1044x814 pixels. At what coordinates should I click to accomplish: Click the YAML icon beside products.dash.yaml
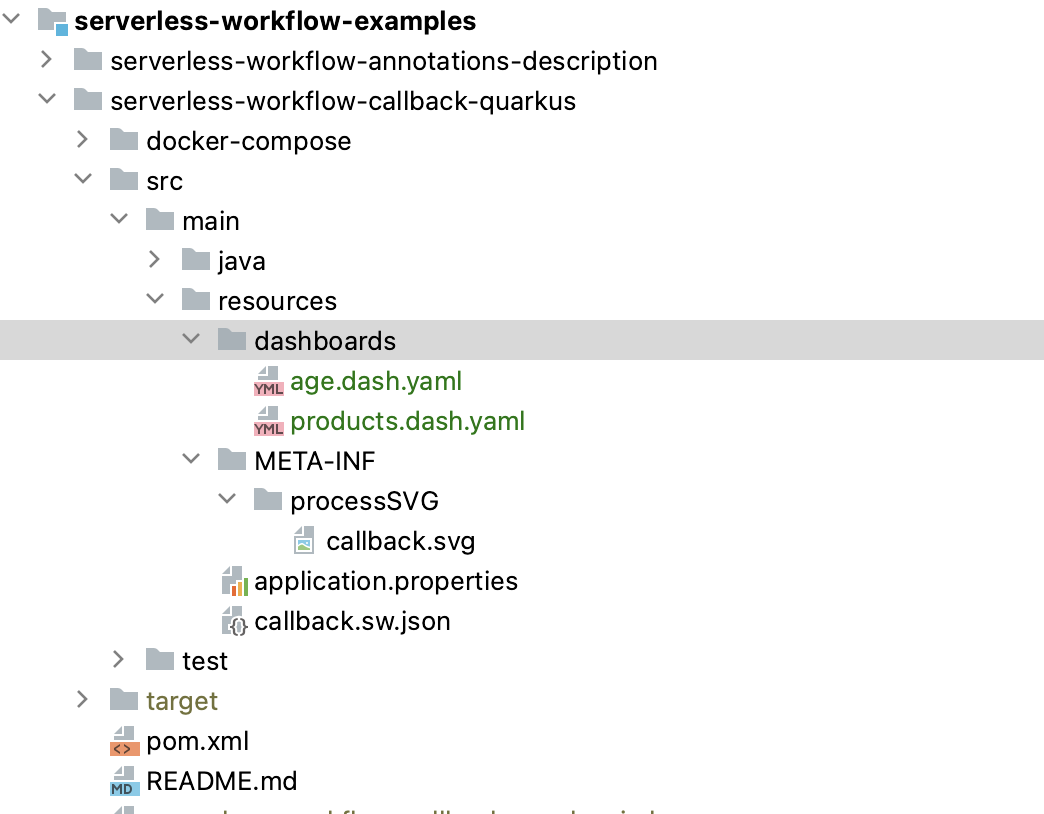pos(268,421)
